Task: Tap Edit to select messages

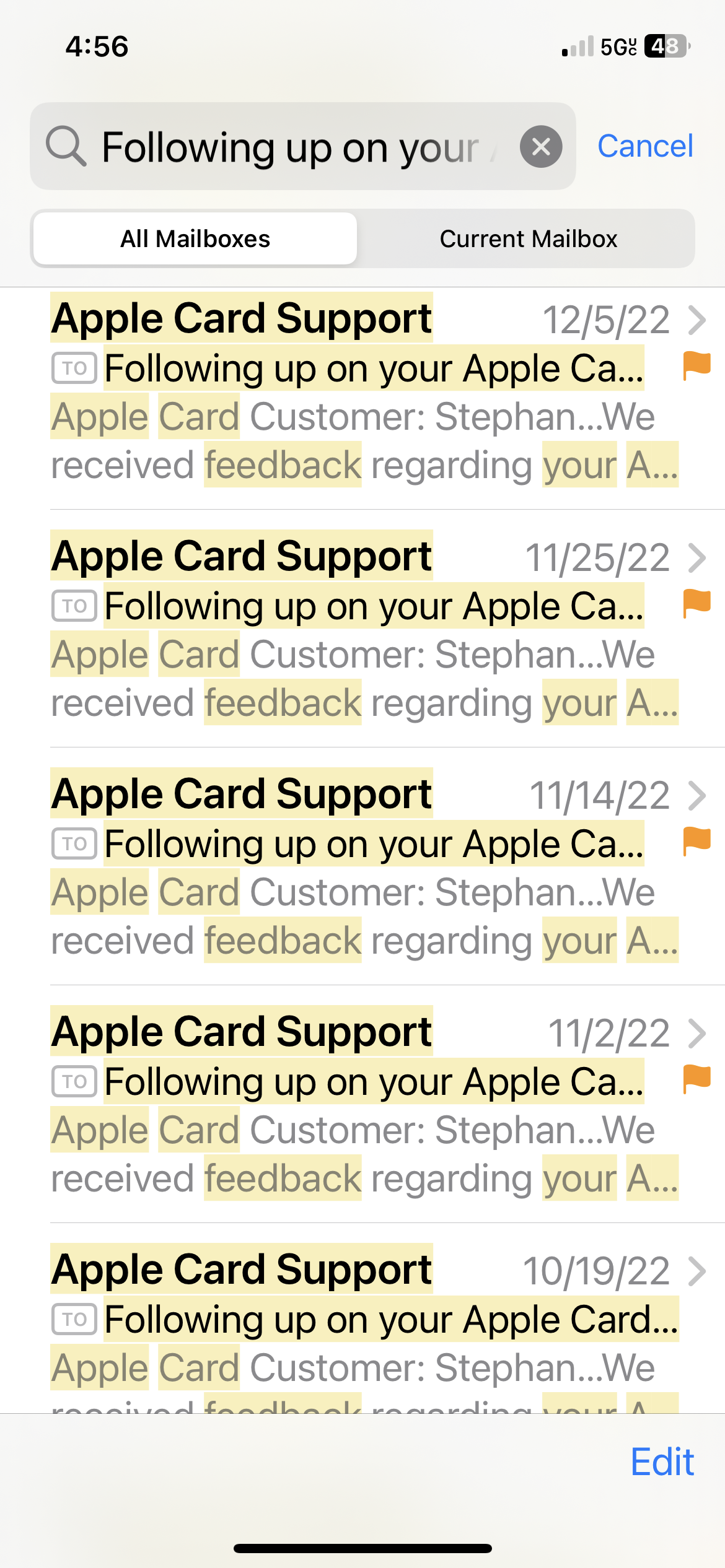Action: tap(662, 1462)
